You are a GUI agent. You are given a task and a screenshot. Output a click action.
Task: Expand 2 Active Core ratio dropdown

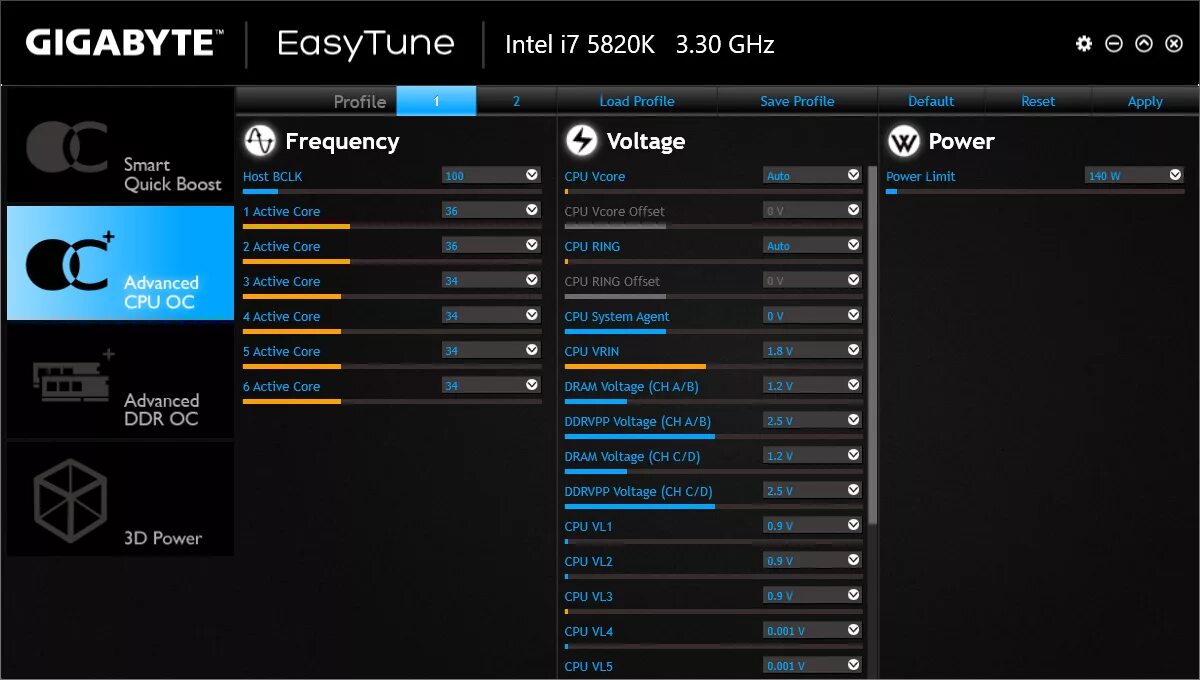point(532,245)
